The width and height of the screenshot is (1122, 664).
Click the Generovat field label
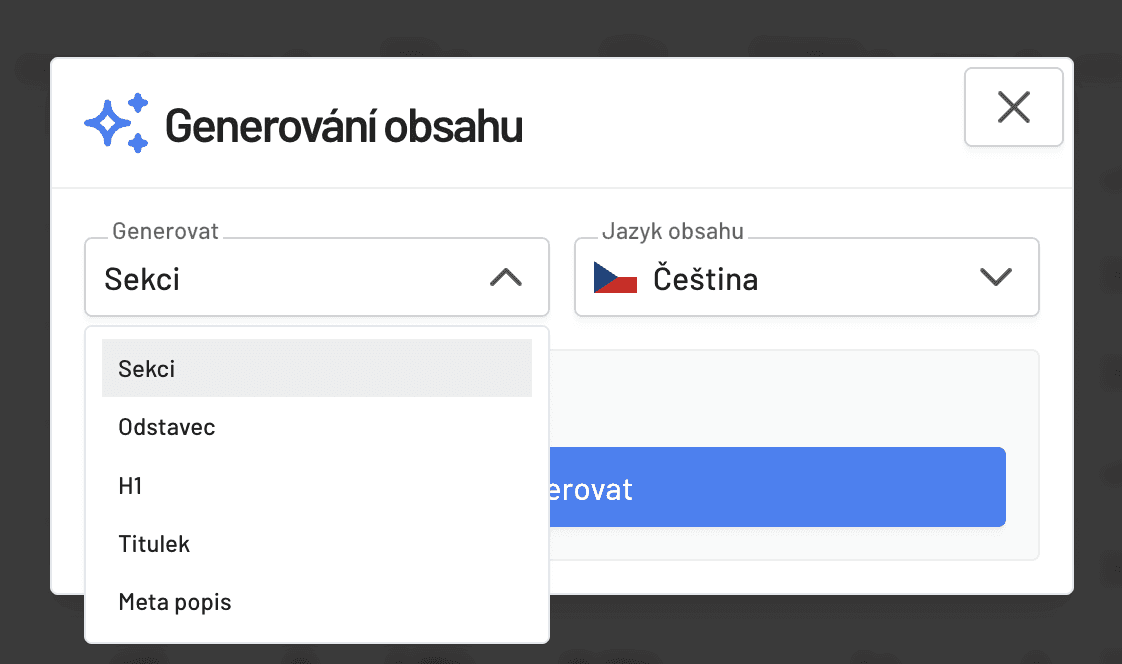(x=165, y=231)
